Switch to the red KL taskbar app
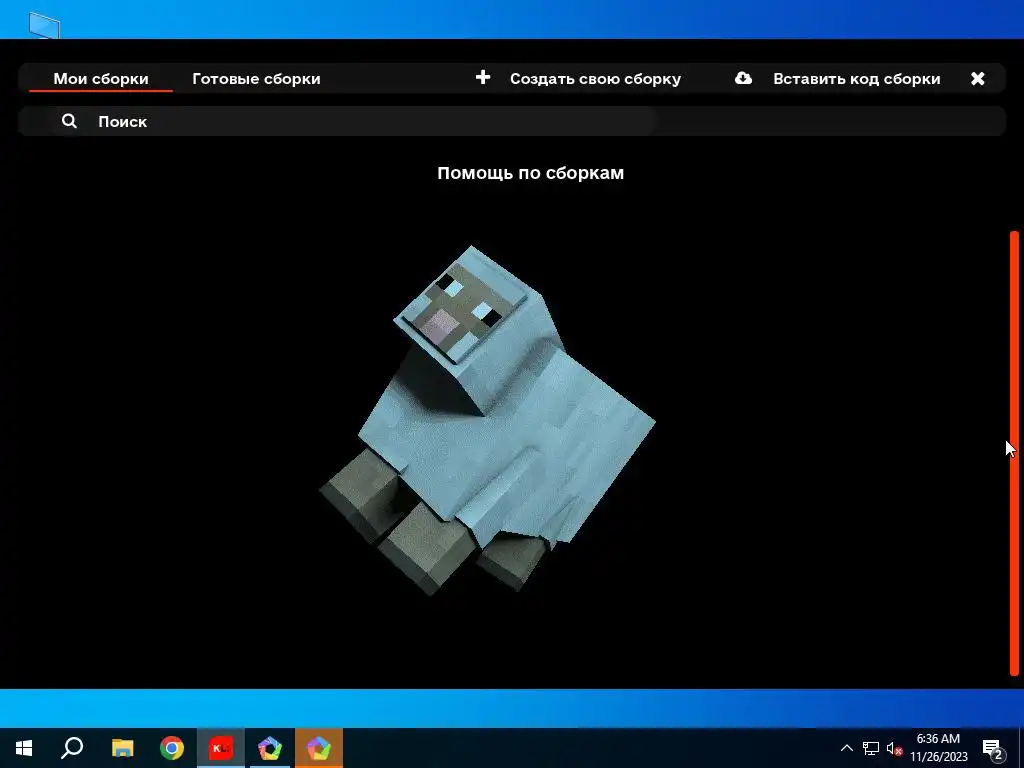 [221, 748]
